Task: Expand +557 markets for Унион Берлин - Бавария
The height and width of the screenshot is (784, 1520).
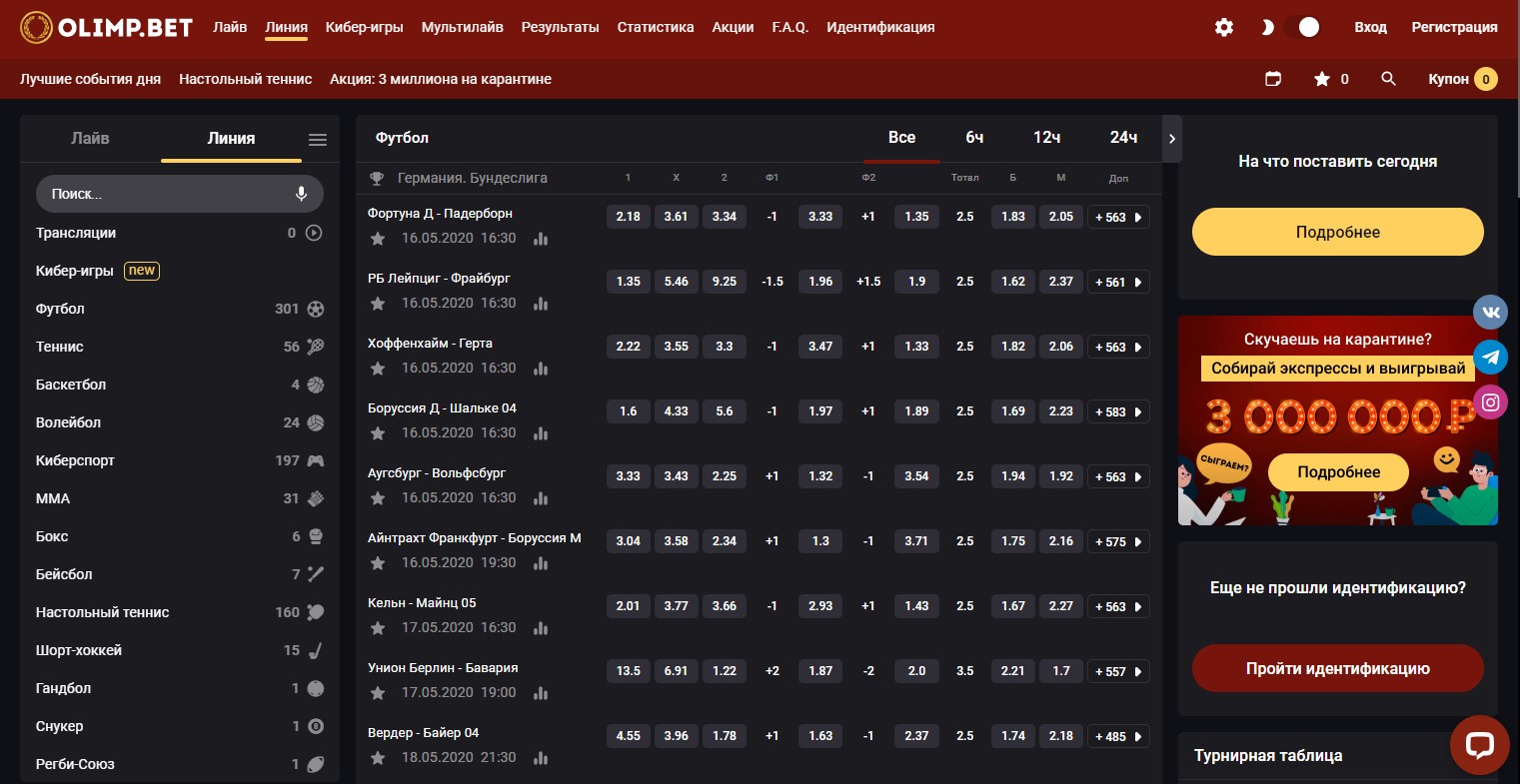Action: [1117, 671]
